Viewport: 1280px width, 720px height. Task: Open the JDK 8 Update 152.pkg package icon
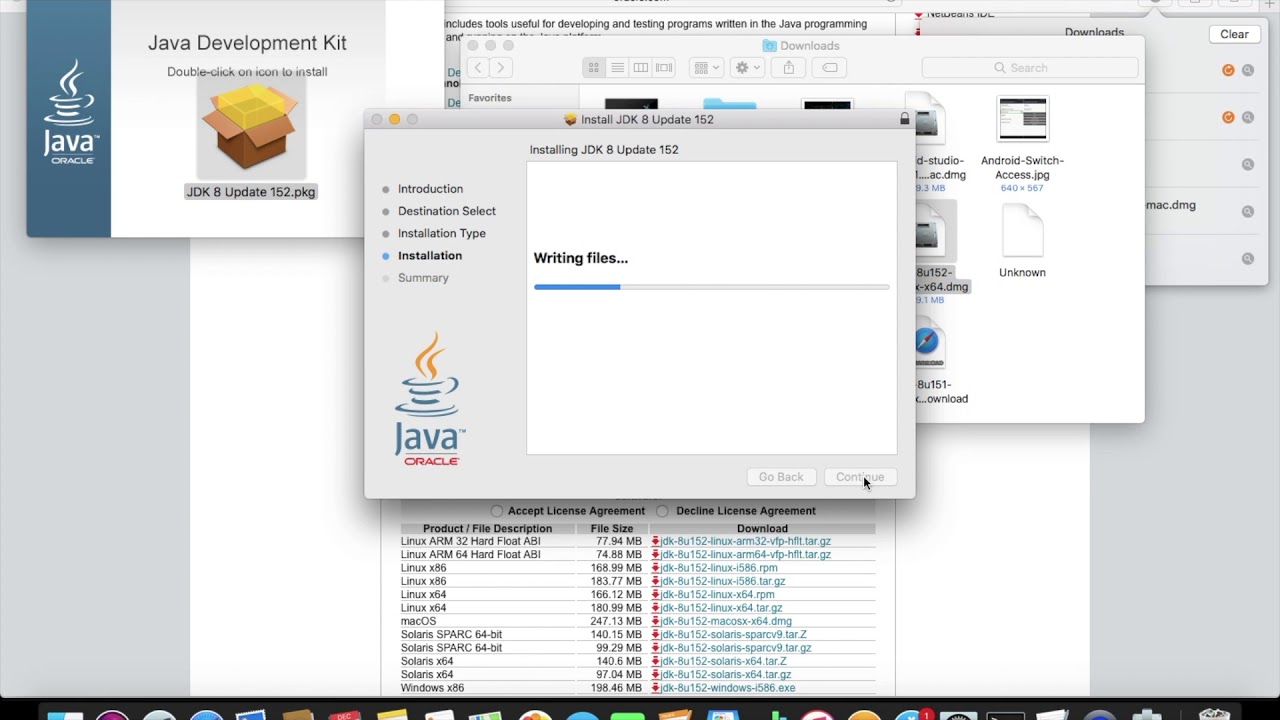(250, 127)
